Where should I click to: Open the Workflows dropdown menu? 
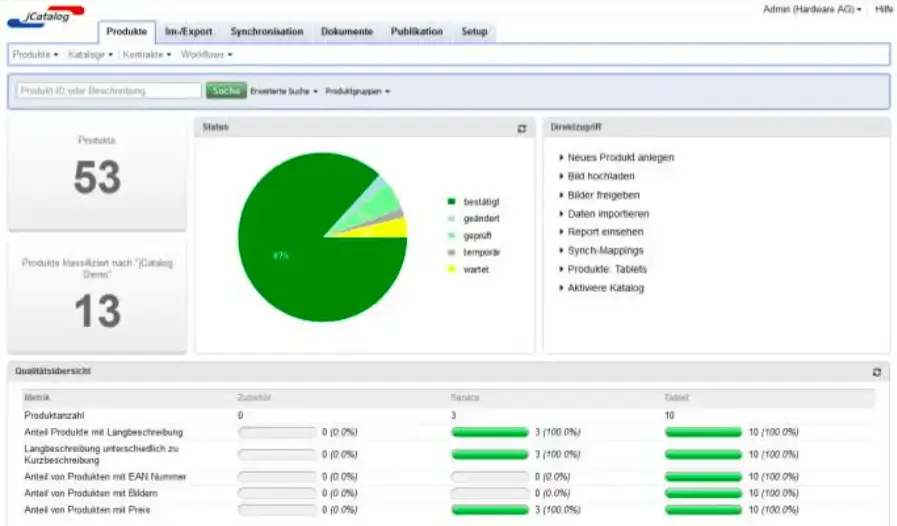207,54
